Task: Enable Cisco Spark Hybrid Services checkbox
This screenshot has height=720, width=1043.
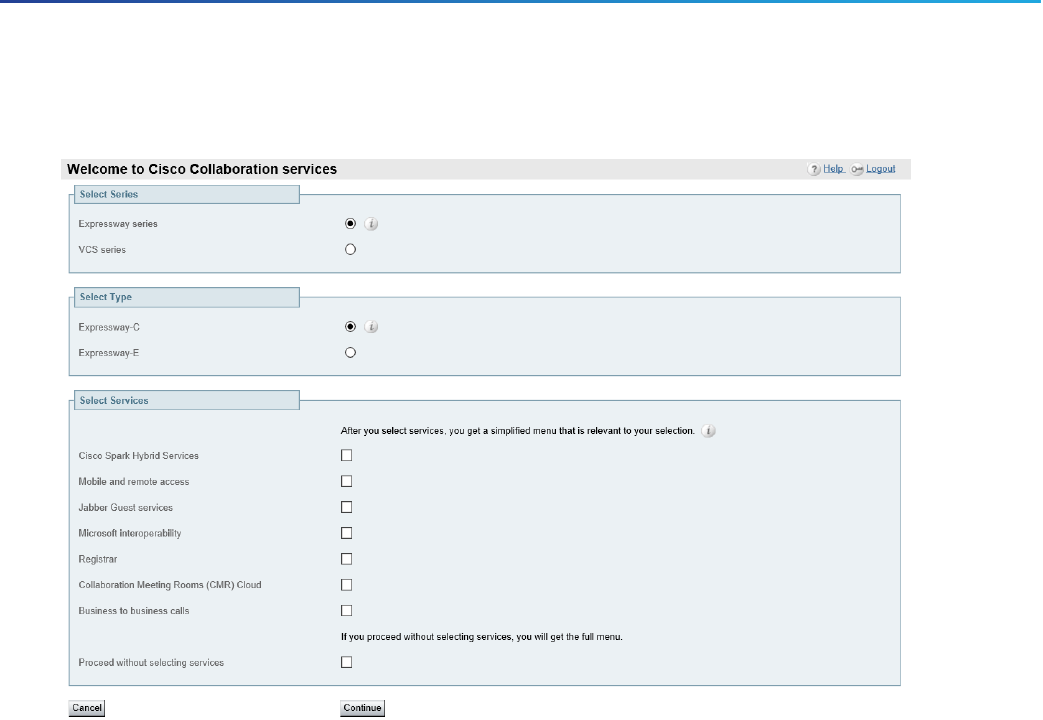Action: 347,455
